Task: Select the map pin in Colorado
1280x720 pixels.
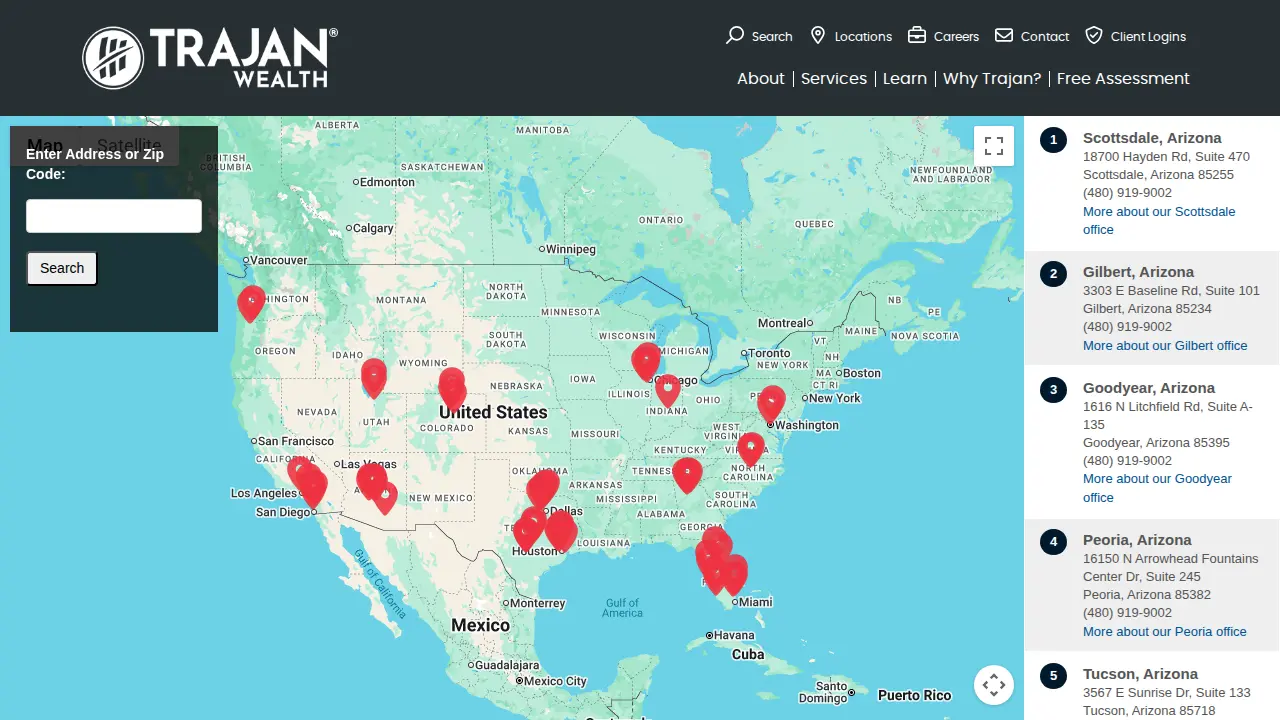Action: coord(452,388)
